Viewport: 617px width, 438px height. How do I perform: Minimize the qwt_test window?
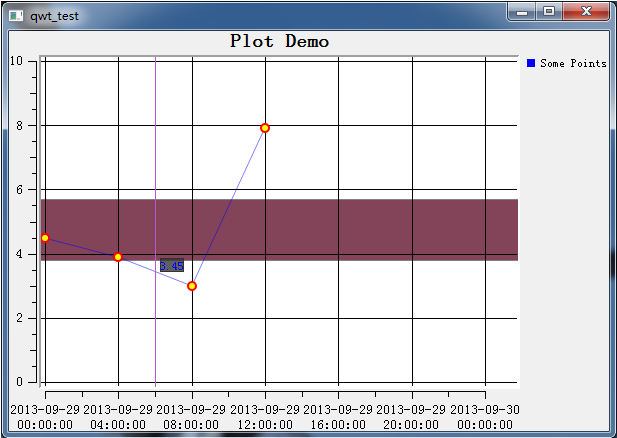[522, 11]
